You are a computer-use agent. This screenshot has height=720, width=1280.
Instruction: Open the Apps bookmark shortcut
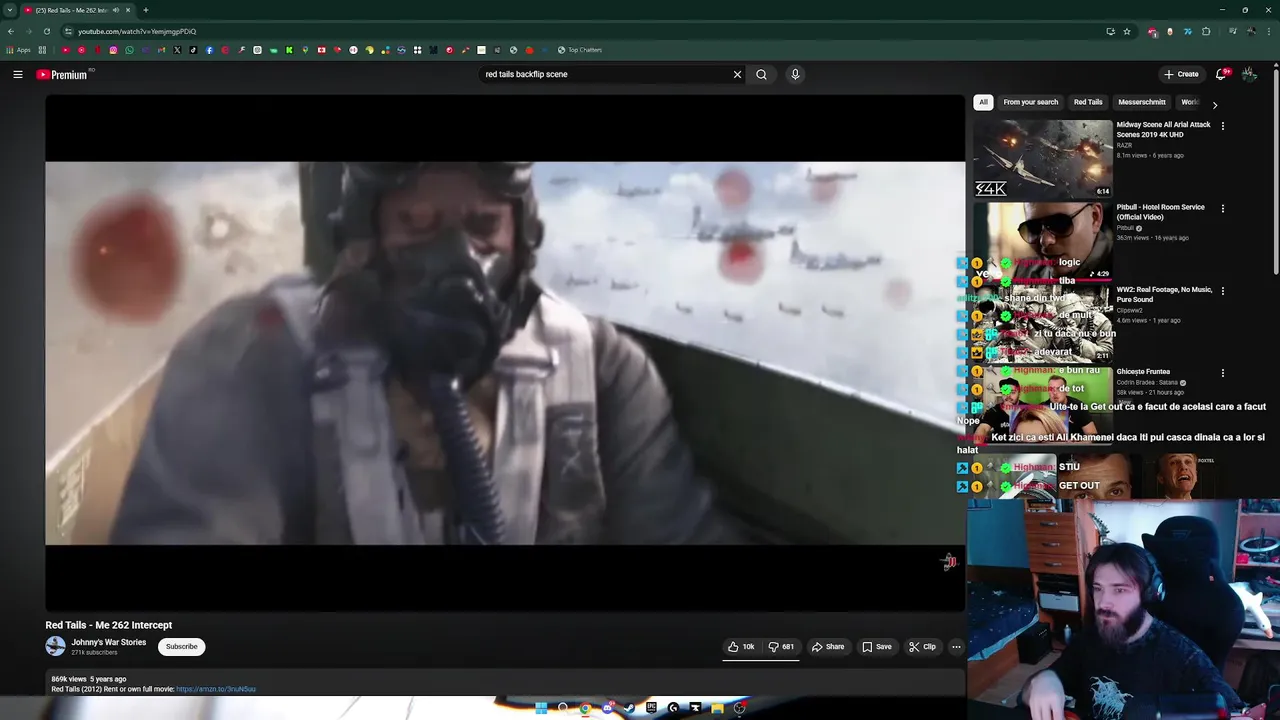coord(18,50)
